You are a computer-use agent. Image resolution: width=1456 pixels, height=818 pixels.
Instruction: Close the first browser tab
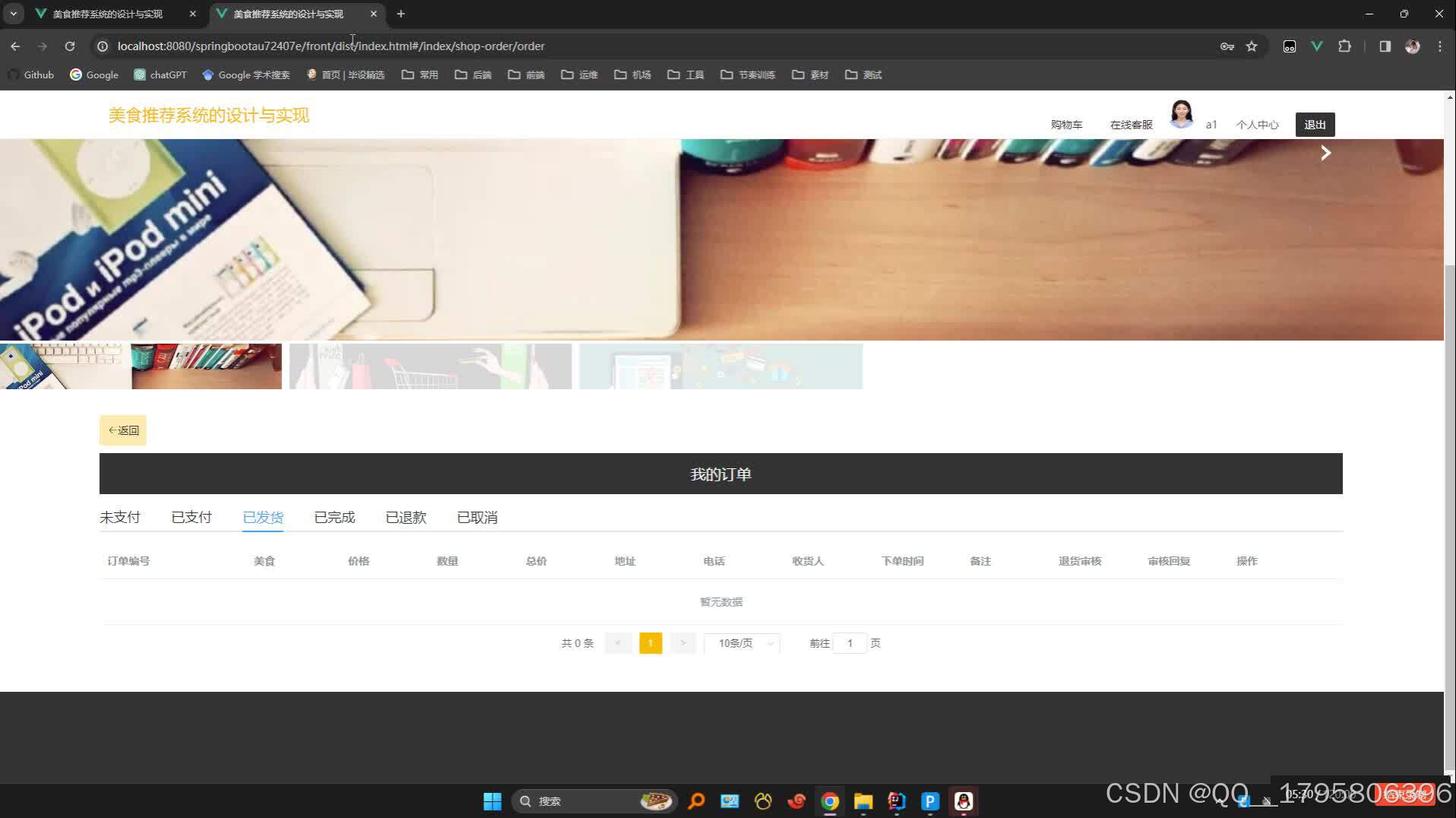coord(193,14)
